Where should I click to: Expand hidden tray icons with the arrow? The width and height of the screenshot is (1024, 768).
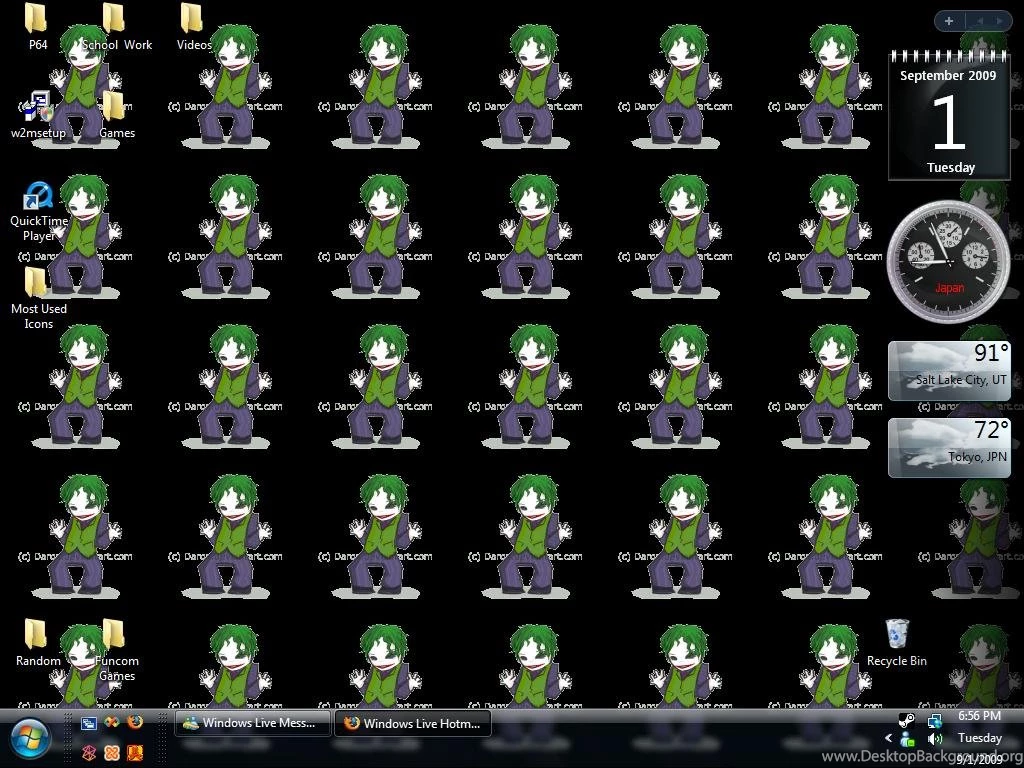(x=888, y=739)
